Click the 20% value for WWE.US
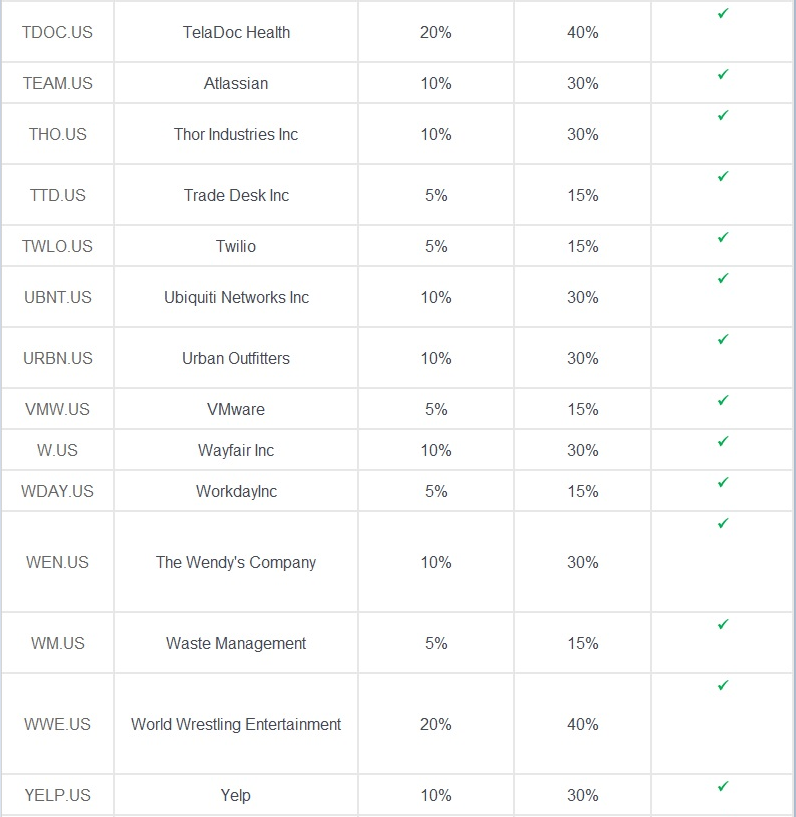 click(436, 724)
